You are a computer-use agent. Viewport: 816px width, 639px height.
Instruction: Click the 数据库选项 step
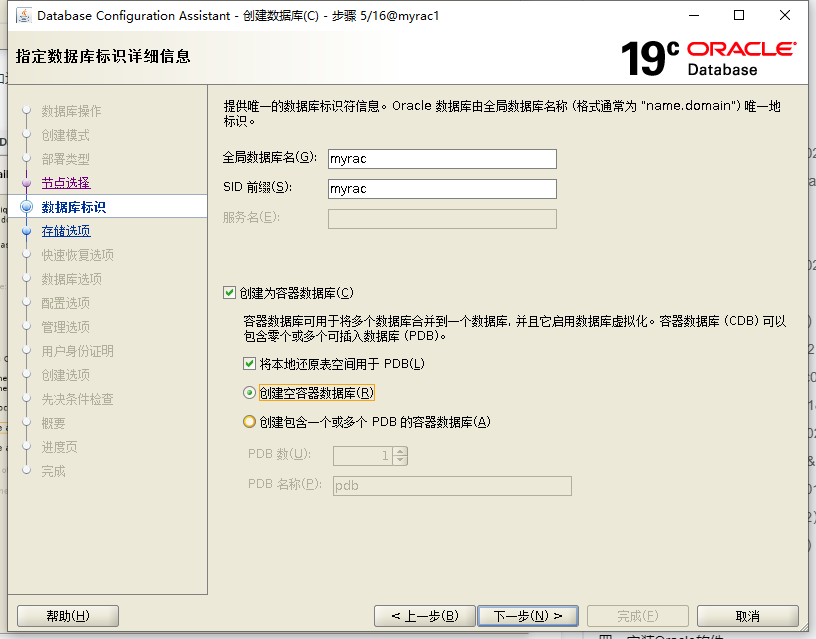point(72,279)
